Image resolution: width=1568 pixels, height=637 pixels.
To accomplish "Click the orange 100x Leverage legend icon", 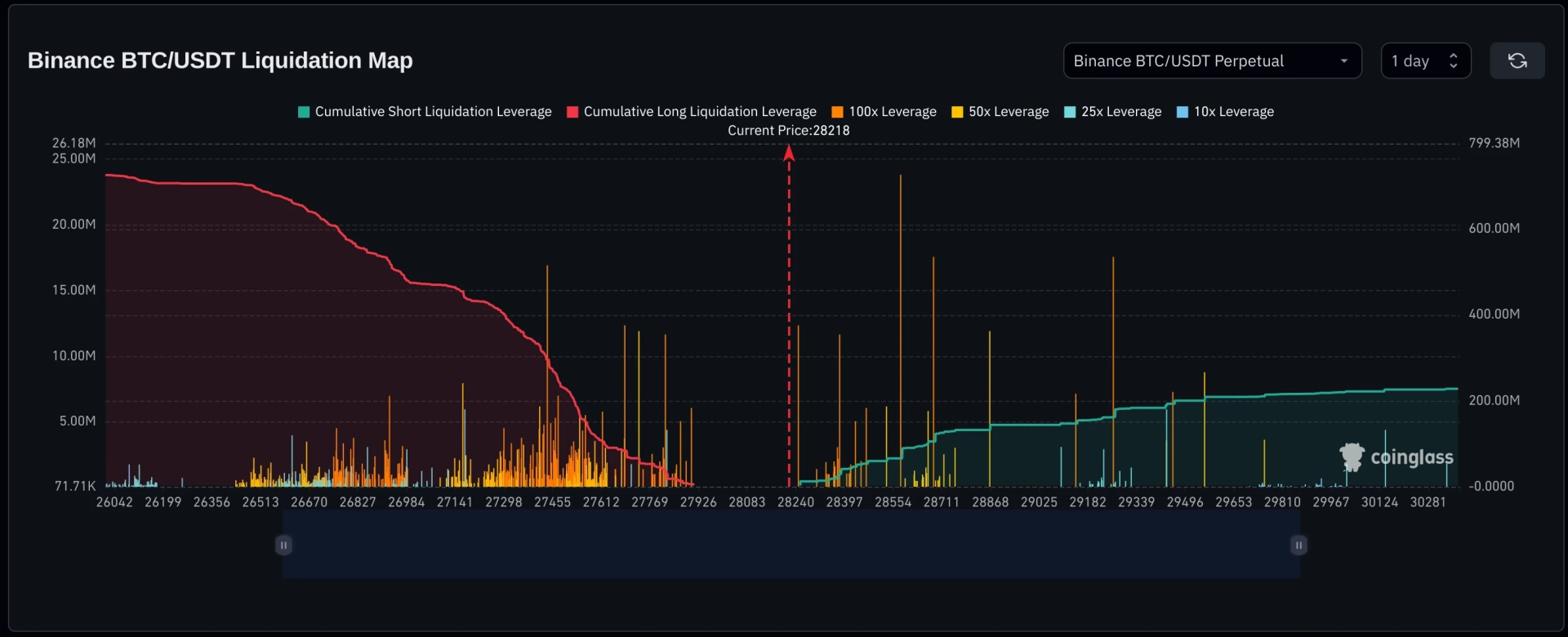I will click(837, 112).
